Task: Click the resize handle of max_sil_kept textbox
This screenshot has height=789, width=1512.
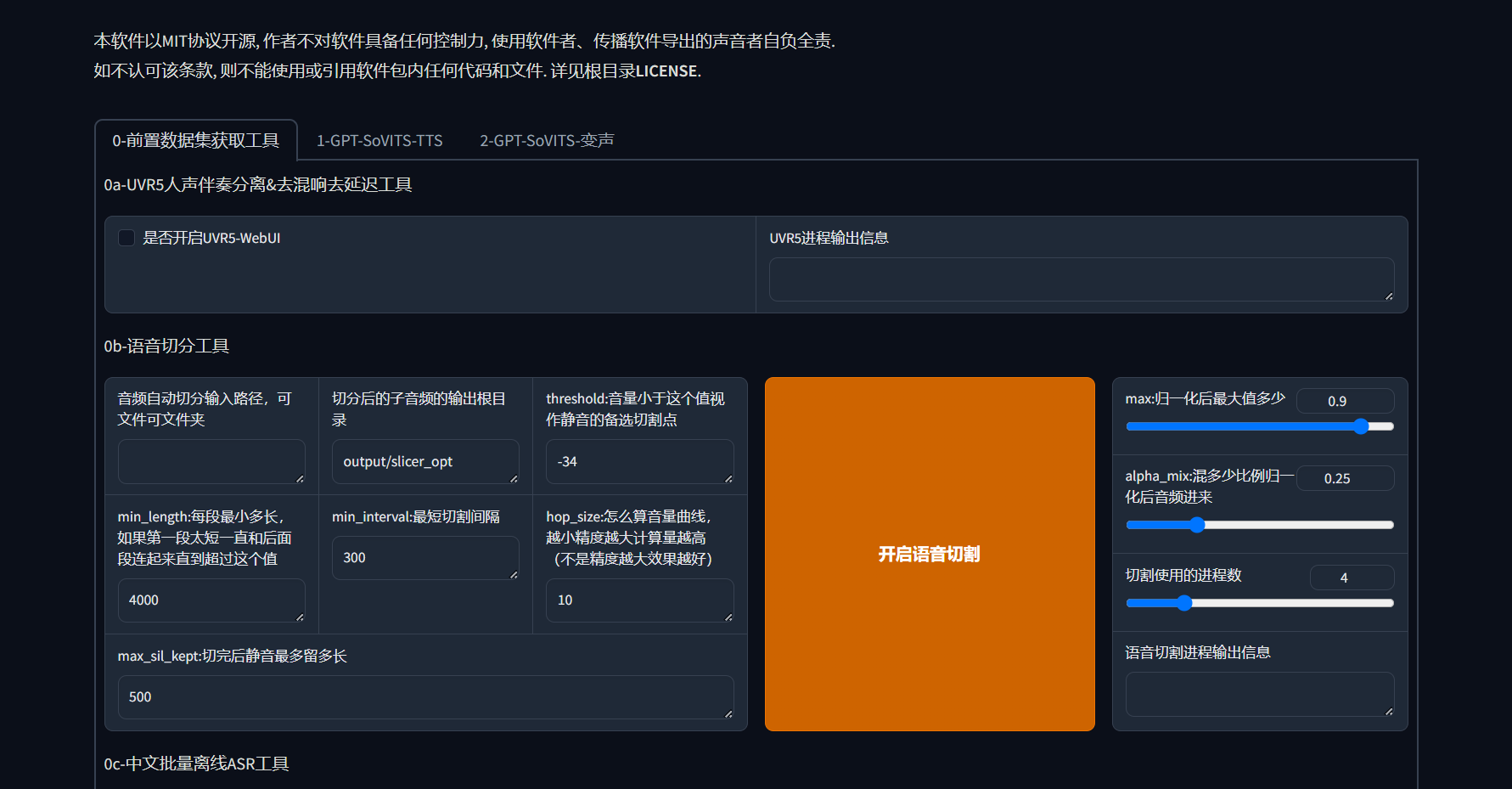Action: click(x=728, y=713)
